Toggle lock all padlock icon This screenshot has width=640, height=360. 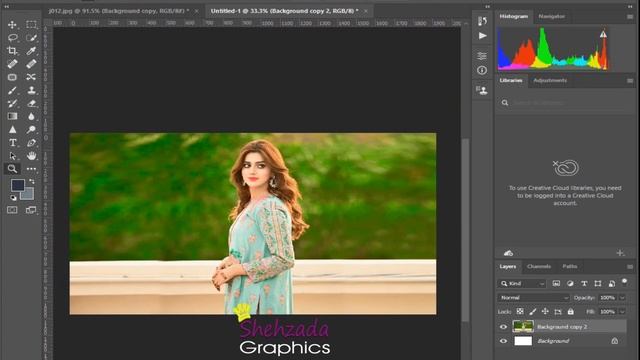click(x=571, y=311)
